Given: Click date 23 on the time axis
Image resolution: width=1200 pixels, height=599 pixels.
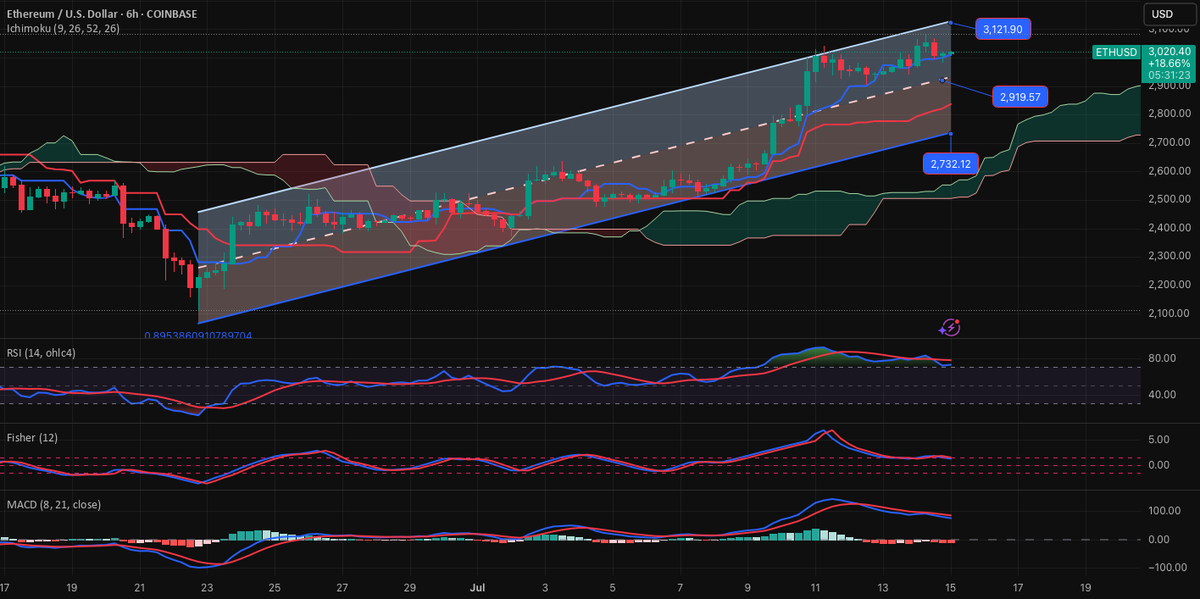Looking at the screenshot, I should pos(207,587).
